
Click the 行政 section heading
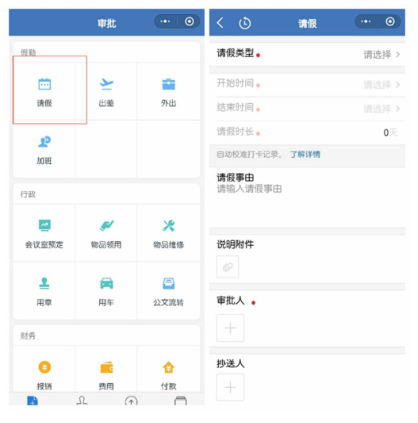(28, 194)
